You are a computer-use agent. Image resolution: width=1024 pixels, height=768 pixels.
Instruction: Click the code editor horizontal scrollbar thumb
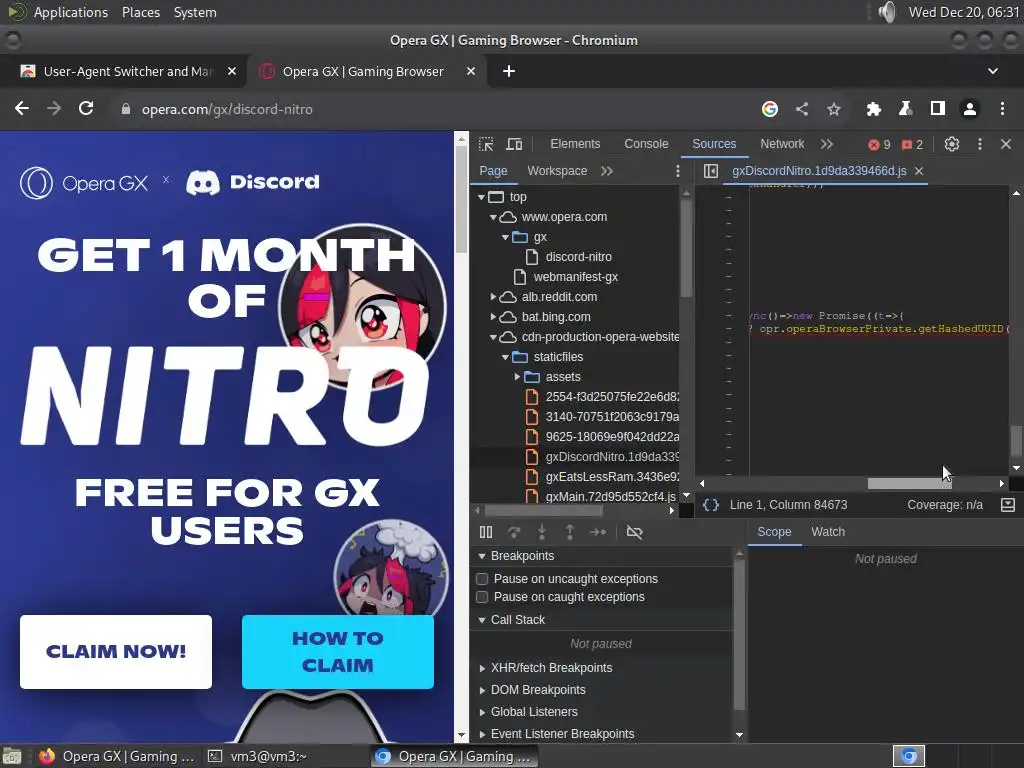point(909,484)
